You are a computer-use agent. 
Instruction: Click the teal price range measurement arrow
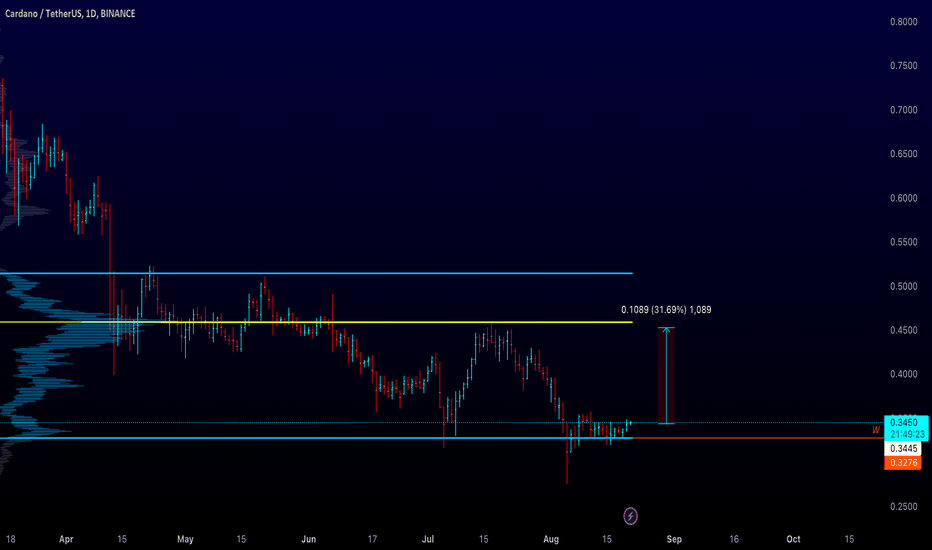click(666, 376)
